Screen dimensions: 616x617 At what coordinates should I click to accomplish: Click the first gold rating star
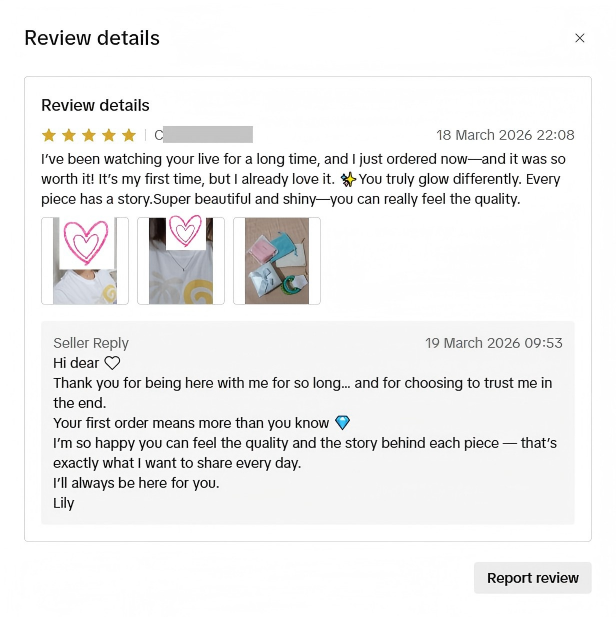(x=49, y=135)
